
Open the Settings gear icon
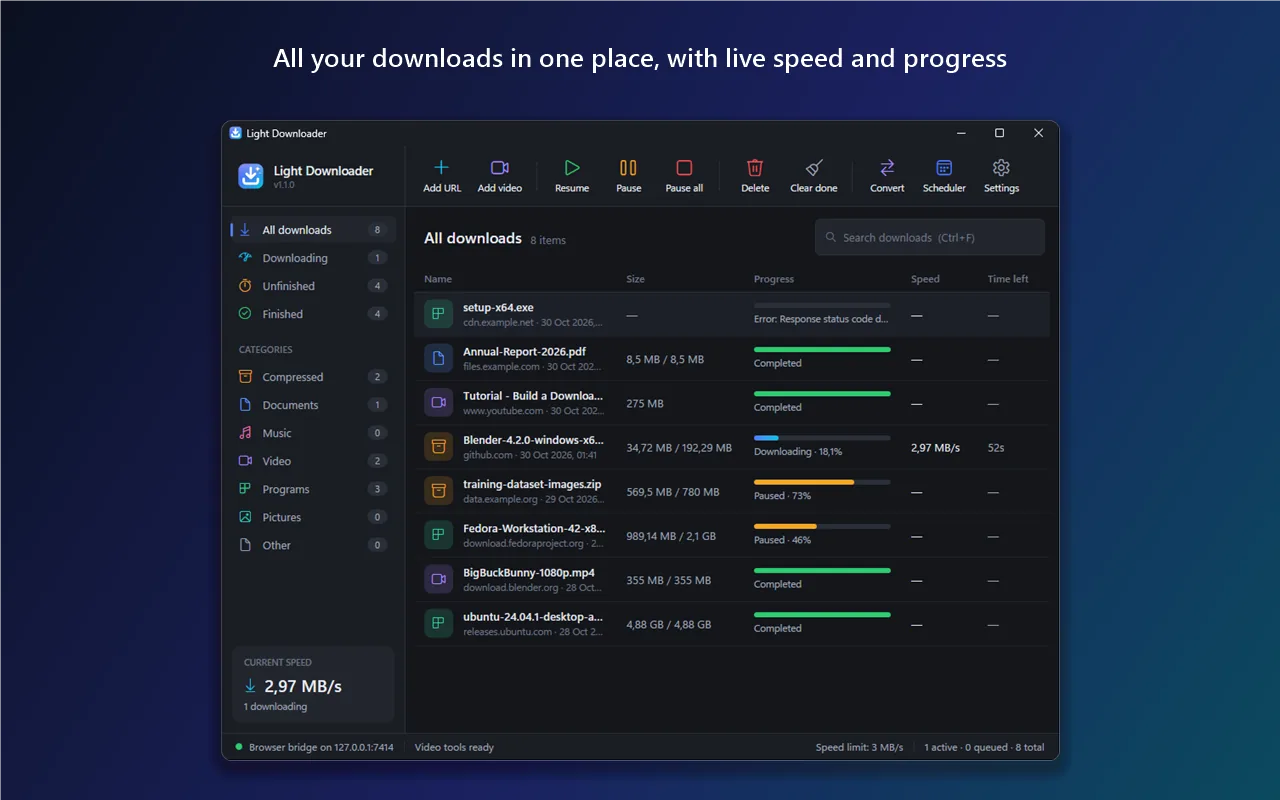(1001, 168)
